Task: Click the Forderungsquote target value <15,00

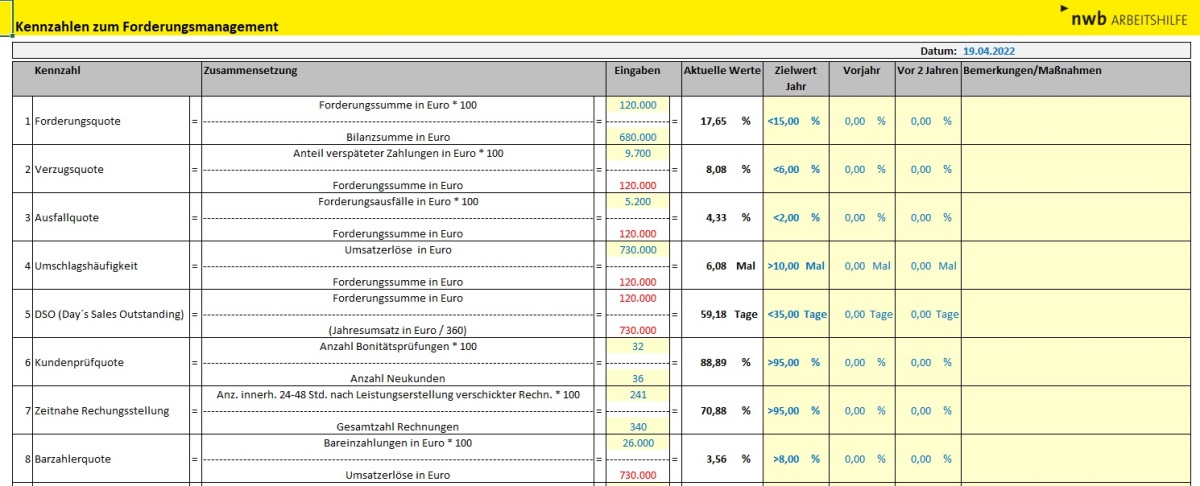Action: [x=795, y=121]
